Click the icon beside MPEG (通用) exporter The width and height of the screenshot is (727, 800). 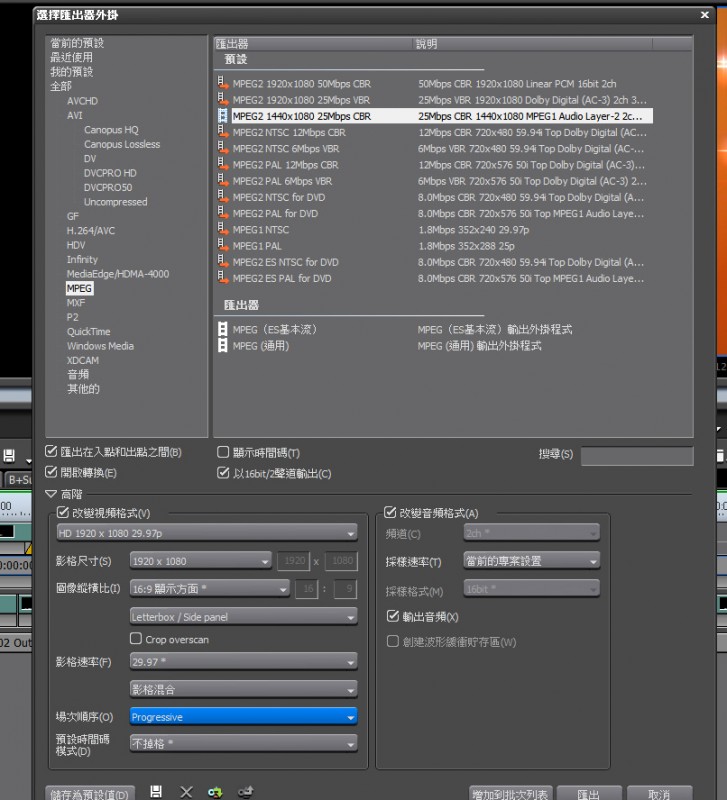click(223, 345)
